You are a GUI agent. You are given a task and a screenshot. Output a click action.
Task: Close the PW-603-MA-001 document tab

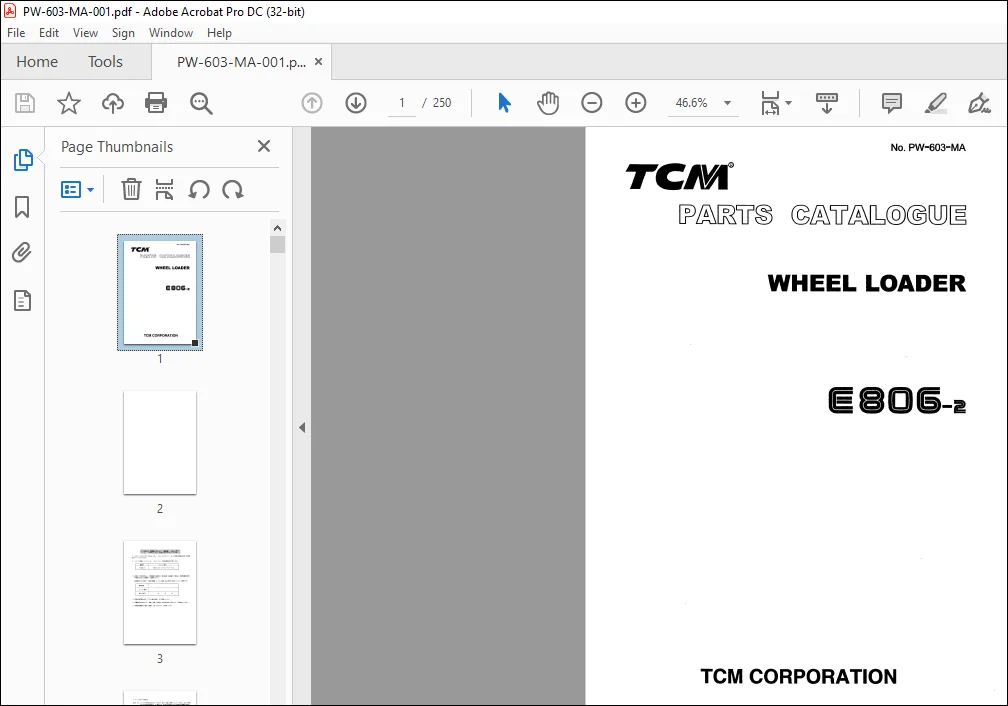[318, 62]
